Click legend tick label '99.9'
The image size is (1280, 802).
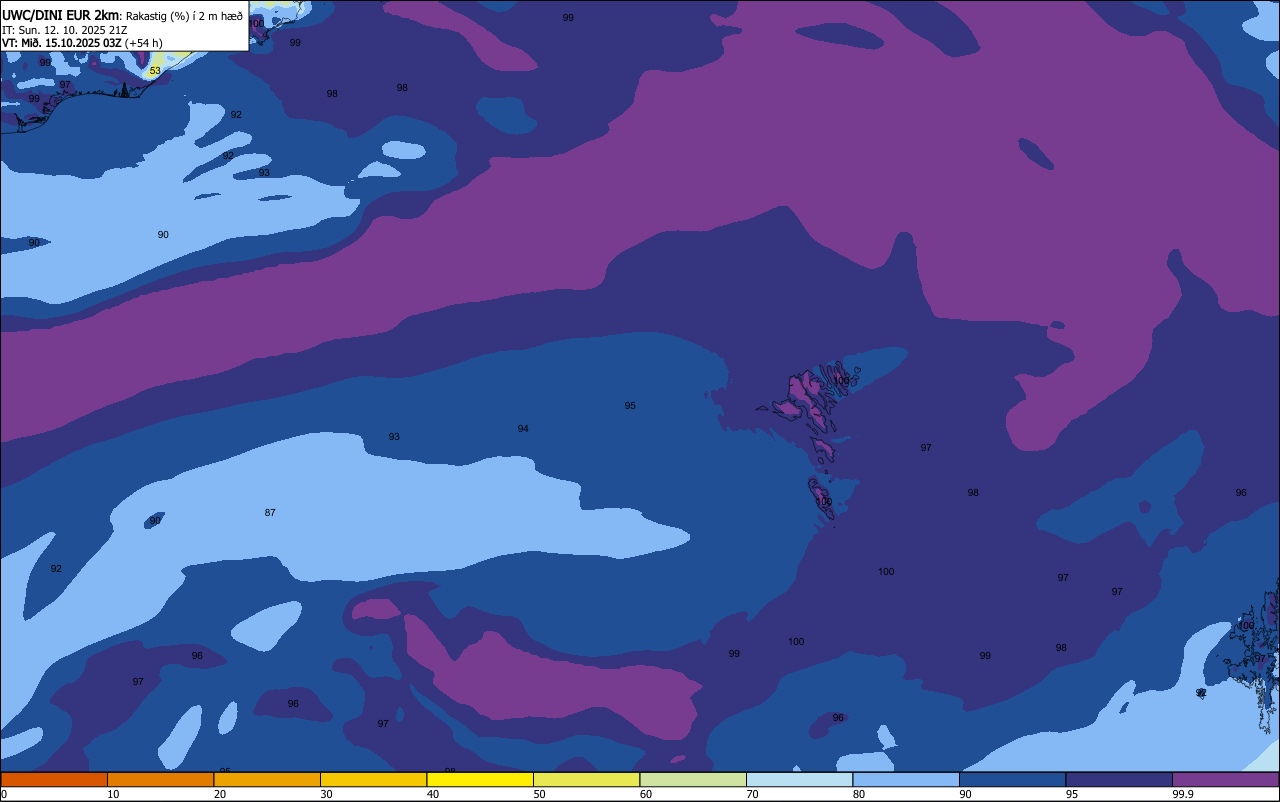click(x=1184, y=794)
